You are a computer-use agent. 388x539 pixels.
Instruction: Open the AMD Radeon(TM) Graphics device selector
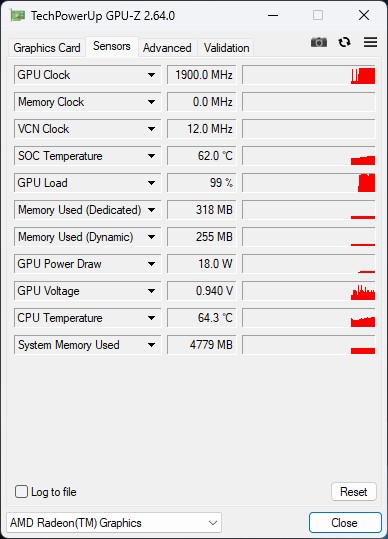coord(114,523)
